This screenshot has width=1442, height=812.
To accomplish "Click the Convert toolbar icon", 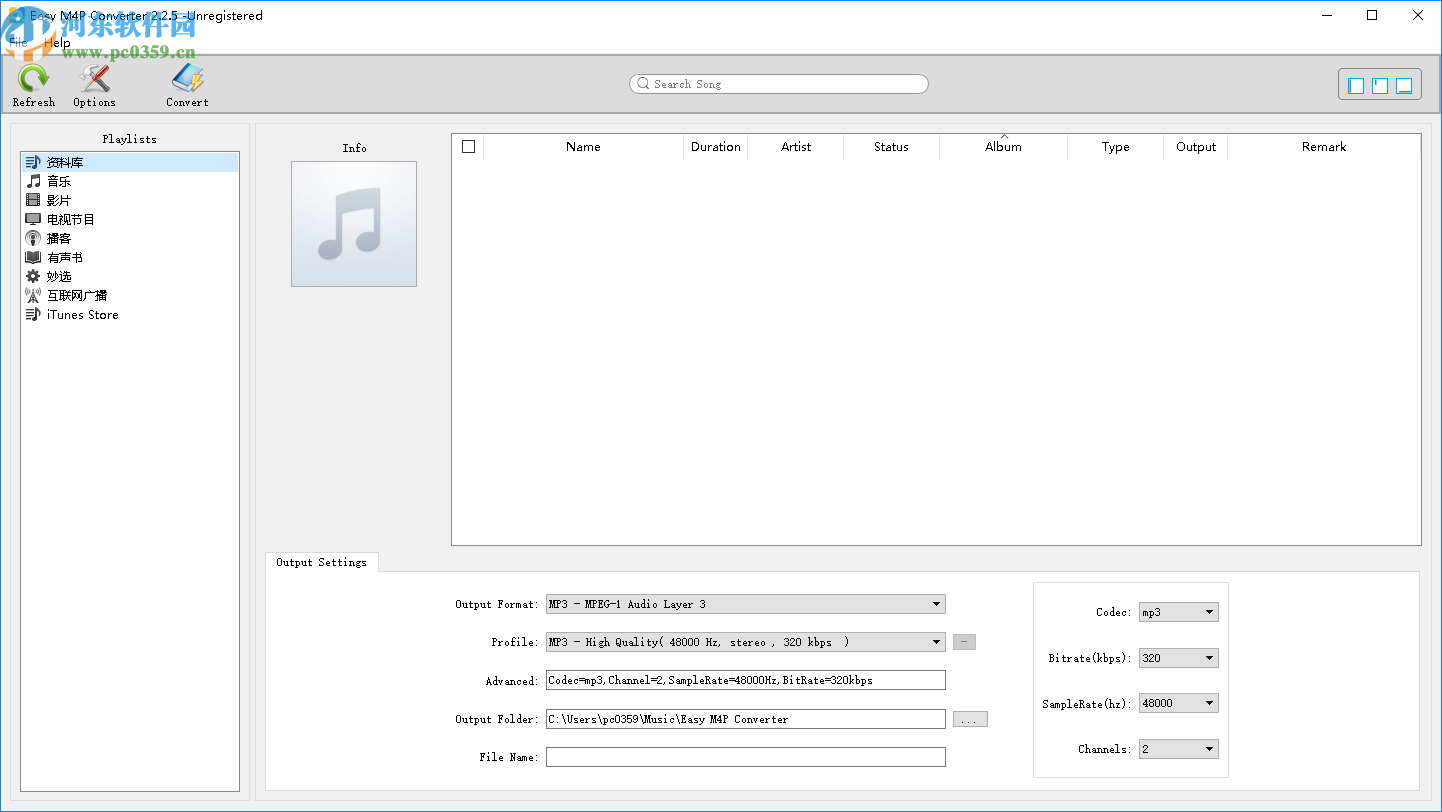I will [x=186, y=84].
